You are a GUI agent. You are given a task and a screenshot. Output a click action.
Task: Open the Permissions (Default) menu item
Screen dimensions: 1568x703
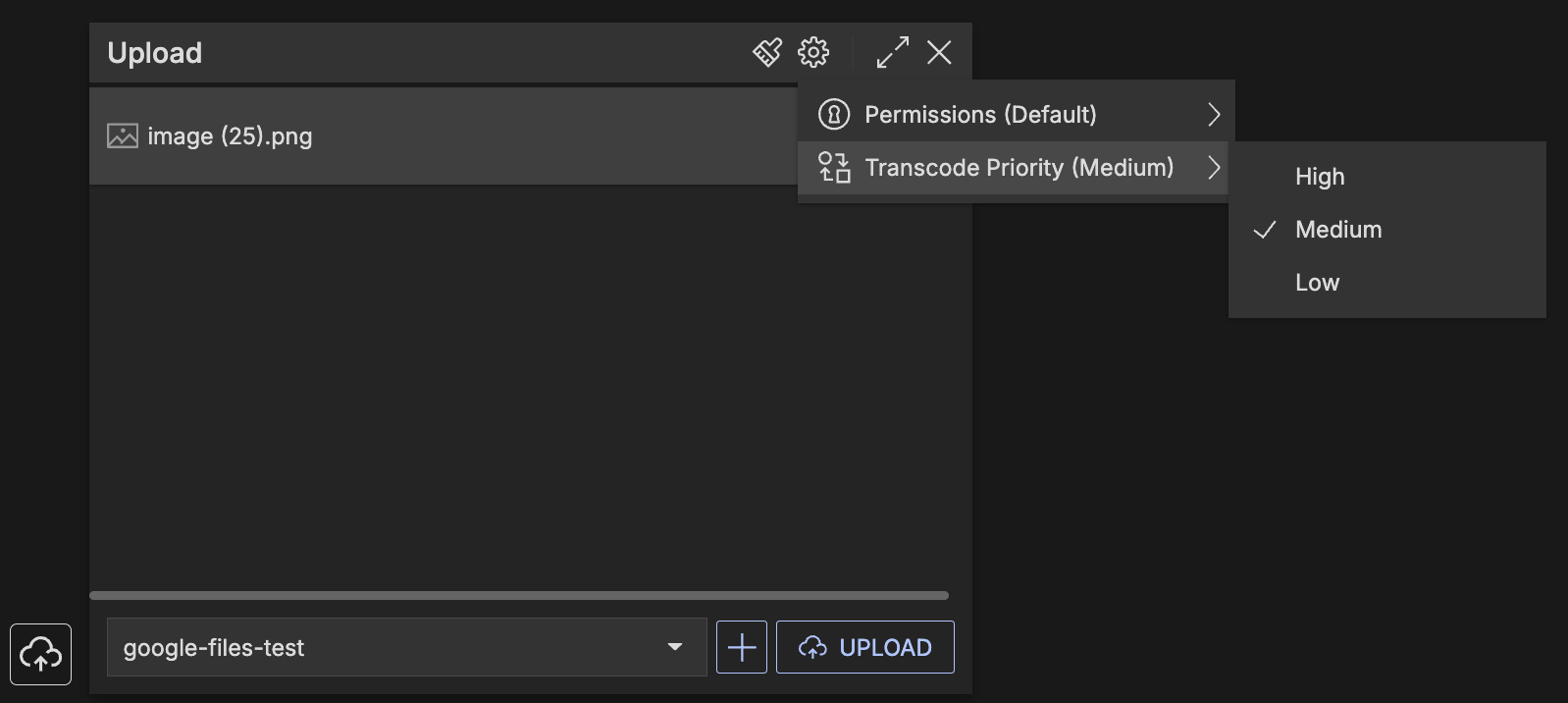pos(980,115)
